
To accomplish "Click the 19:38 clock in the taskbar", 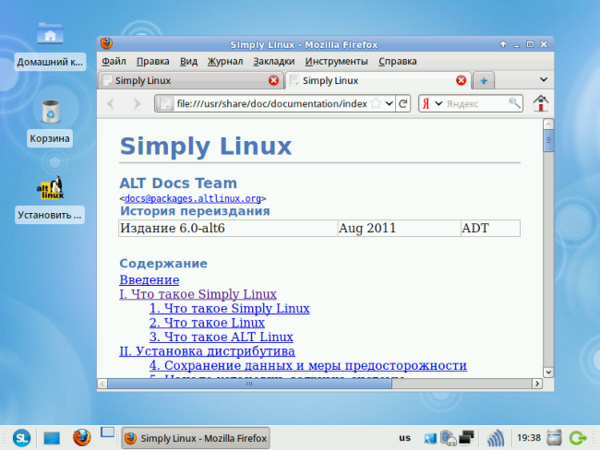I will tap(528, 437).
